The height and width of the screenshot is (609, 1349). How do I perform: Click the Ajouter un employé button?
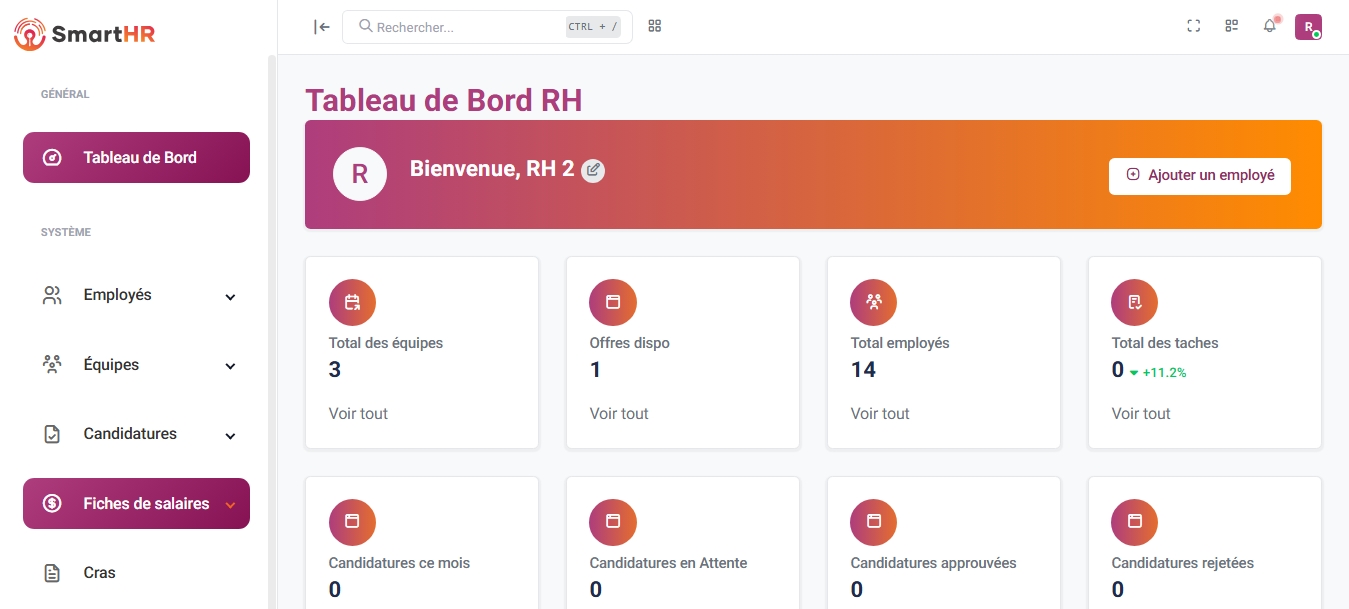(1199, 175)
